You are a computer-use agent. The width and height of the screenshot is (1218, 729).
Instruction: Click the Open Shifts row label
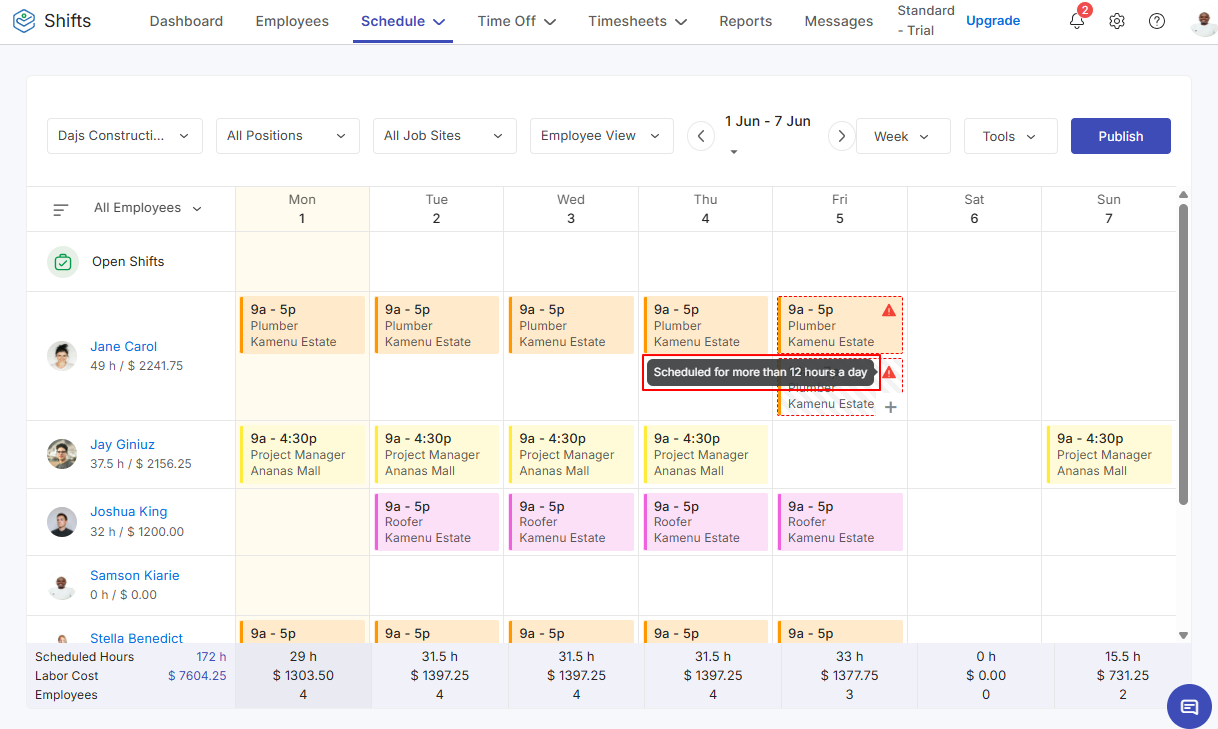click(x=128, y=262)
